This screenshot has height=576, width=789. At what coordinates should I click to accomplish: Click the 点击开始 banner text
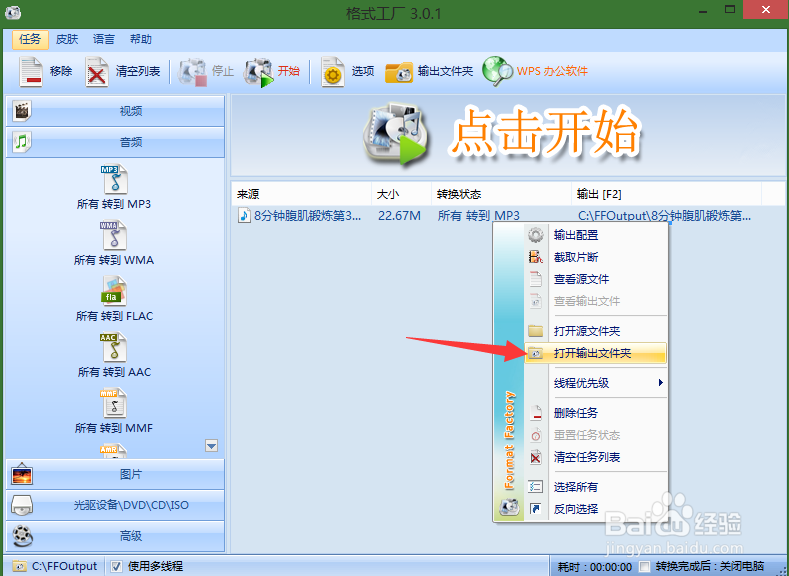tap(545, 133)
